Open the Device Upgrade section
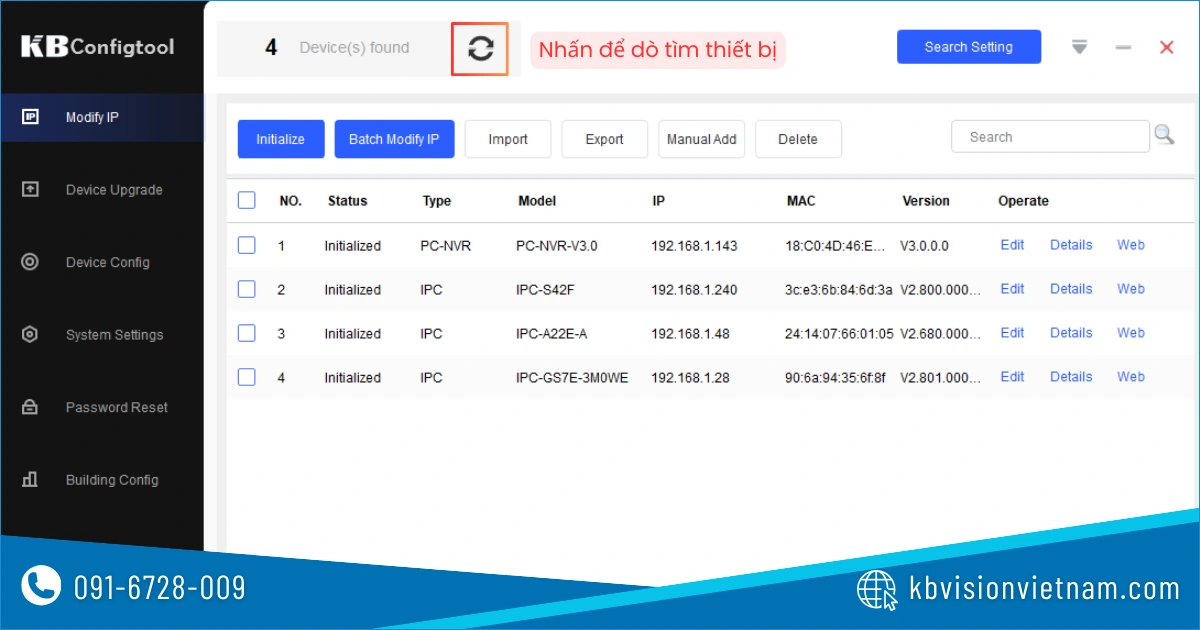1200x630 pixels. pos(113,190)
